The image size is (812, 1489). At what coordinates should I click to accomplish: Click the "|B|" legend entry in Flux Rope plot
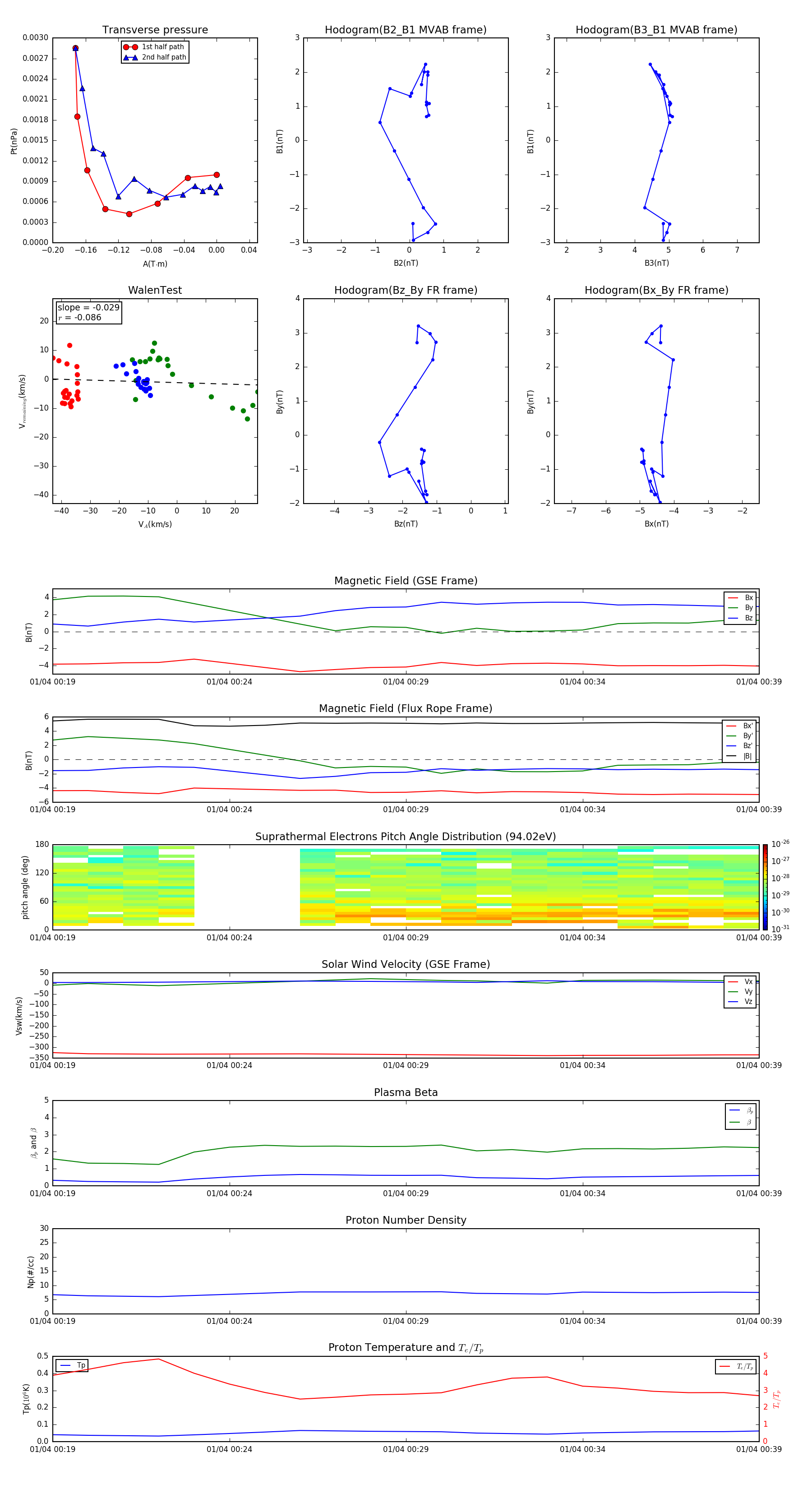pos(740,757)
